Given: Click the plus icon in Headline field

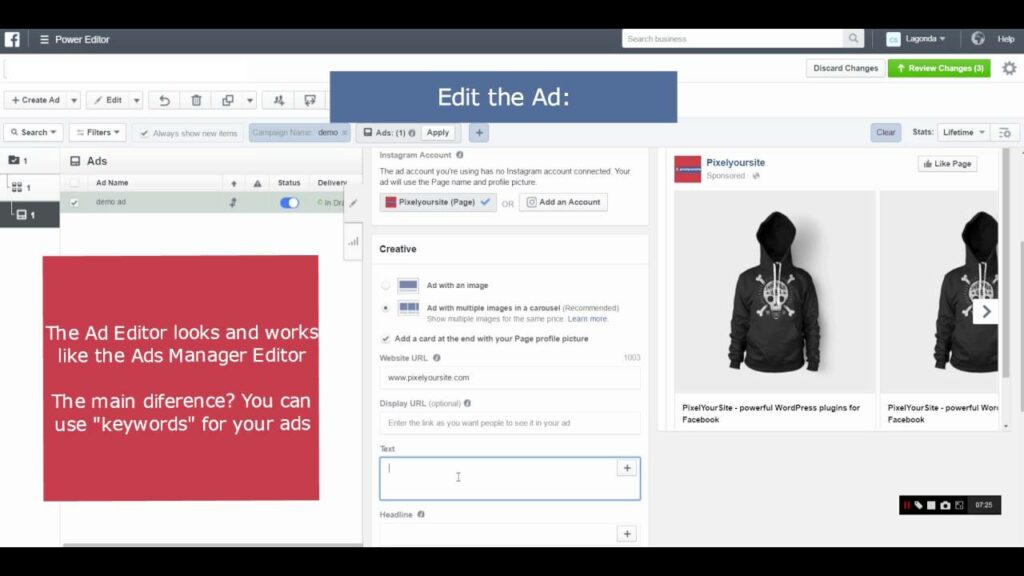Looking at the screenshot, I should pos(627,534).
